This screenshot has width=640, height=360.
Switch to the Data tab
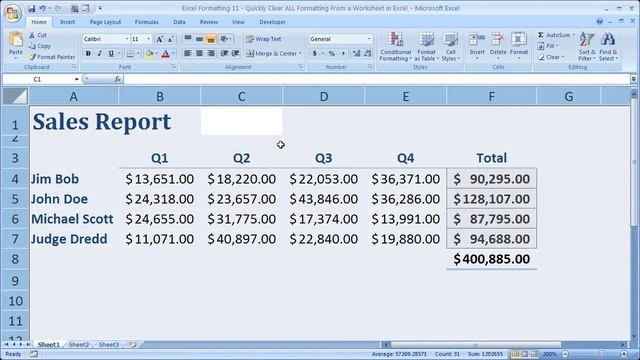coord(179,22)
